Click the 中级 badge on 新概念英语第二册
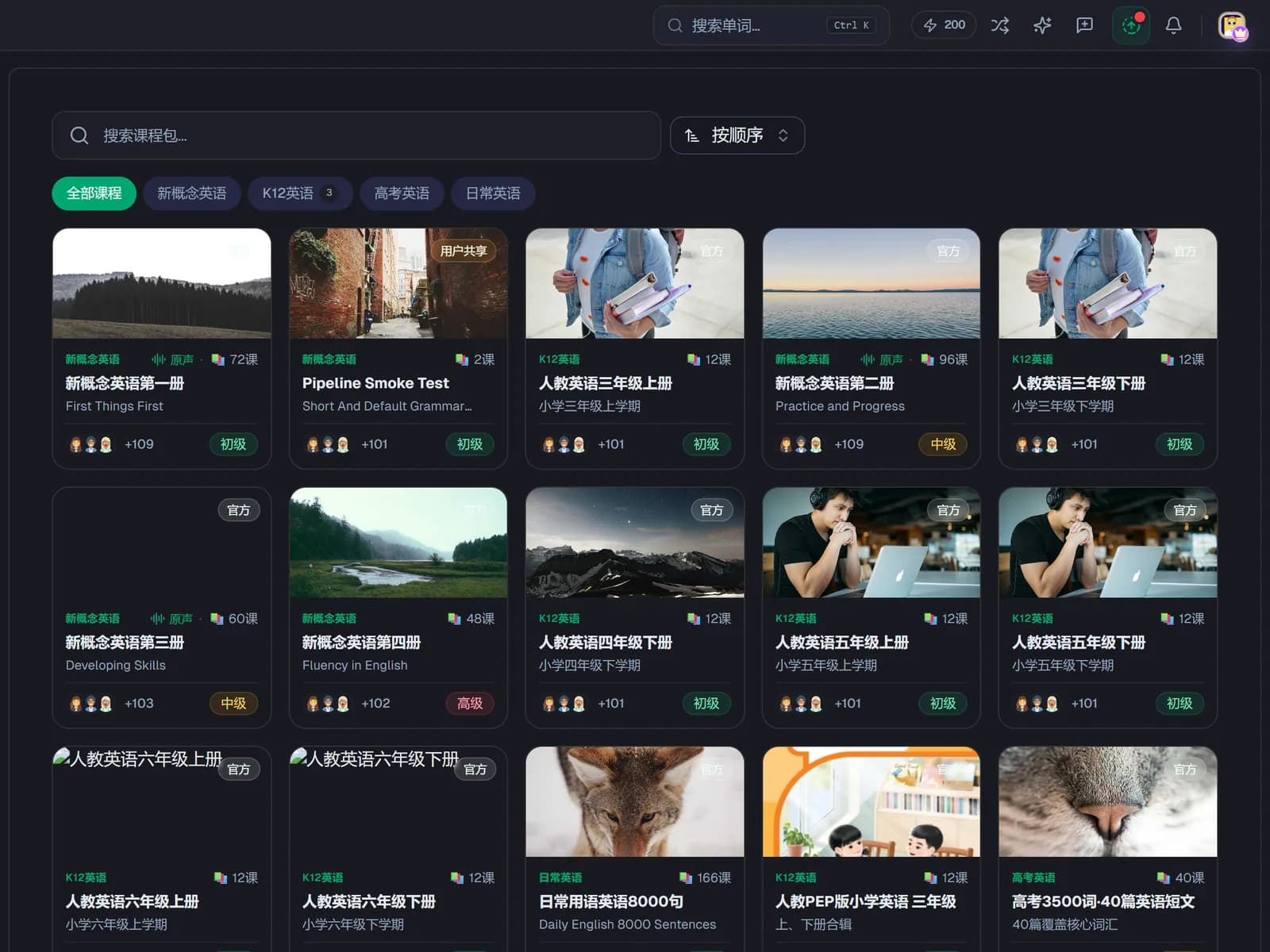Image resolution: width=1270 pixels, height=952 pixels. pyautogui.click(x=943, y=444)
